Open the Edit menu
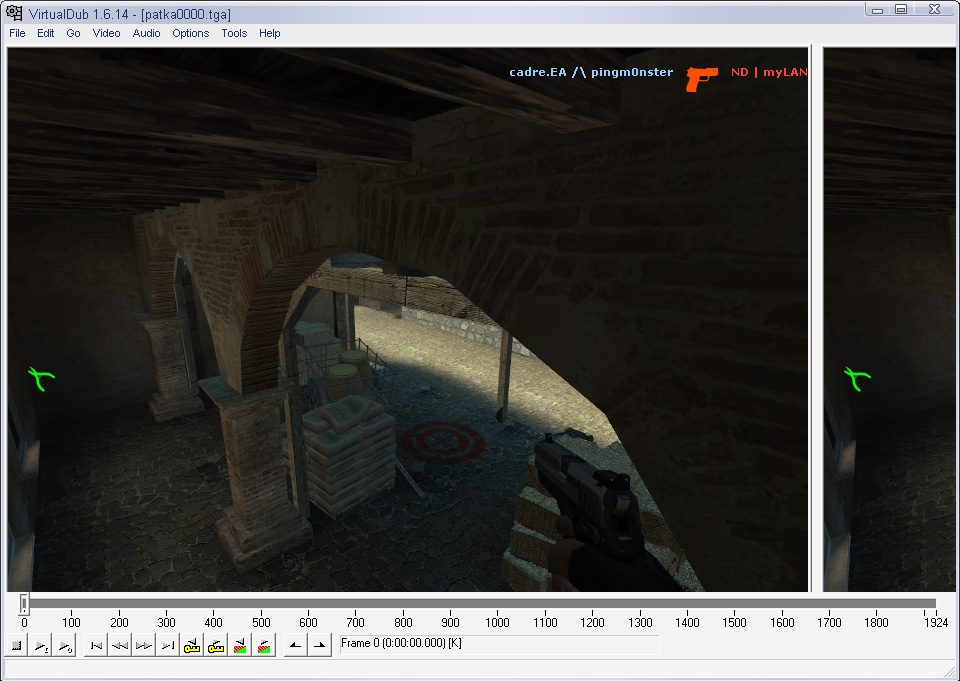This screenshot has height=681, width=960. tap(45, 33)
